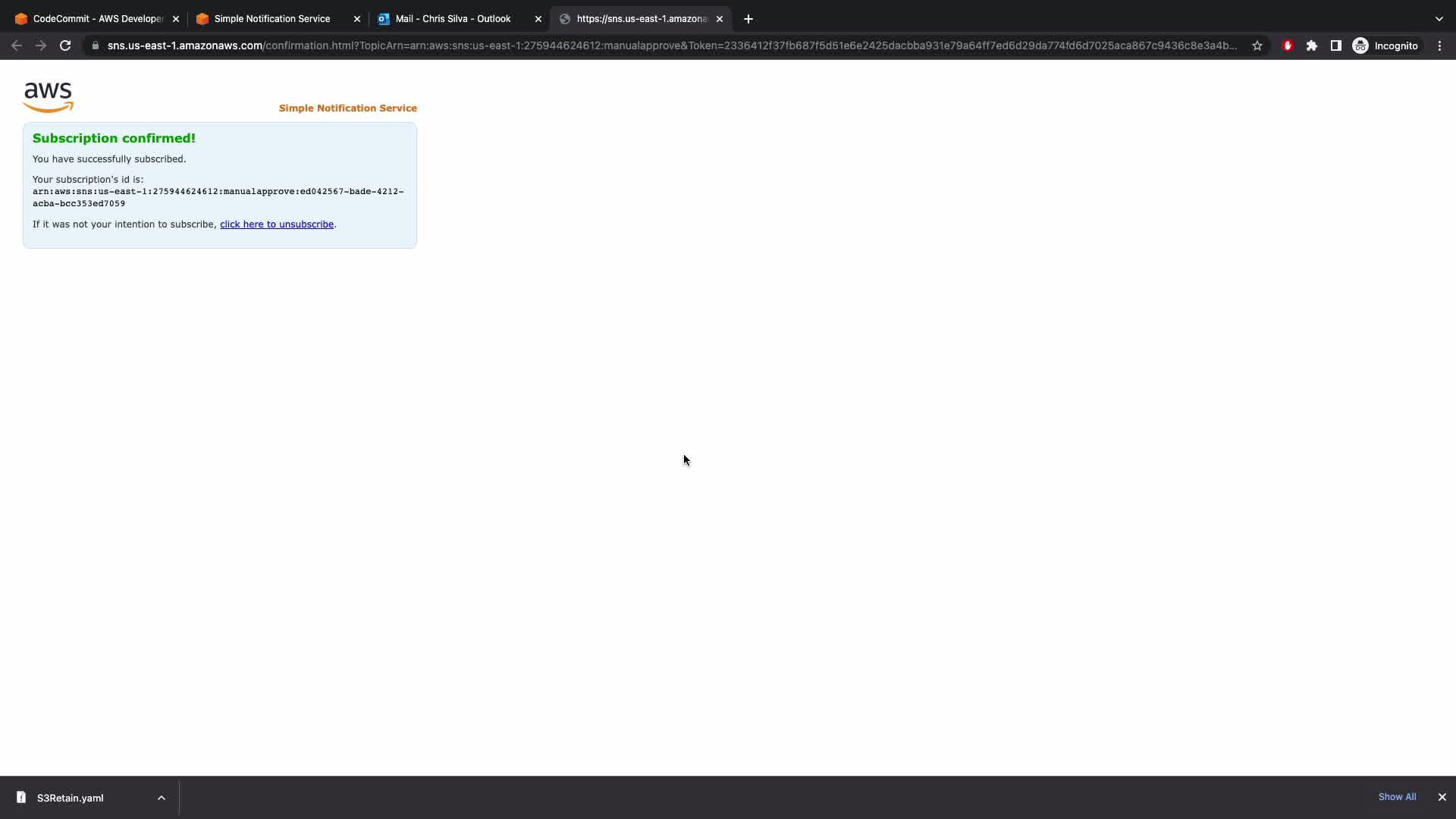Open the Extensions puzzle icon
The width and height of the screenshot is (1456, 819).
tap(1312, 45)
